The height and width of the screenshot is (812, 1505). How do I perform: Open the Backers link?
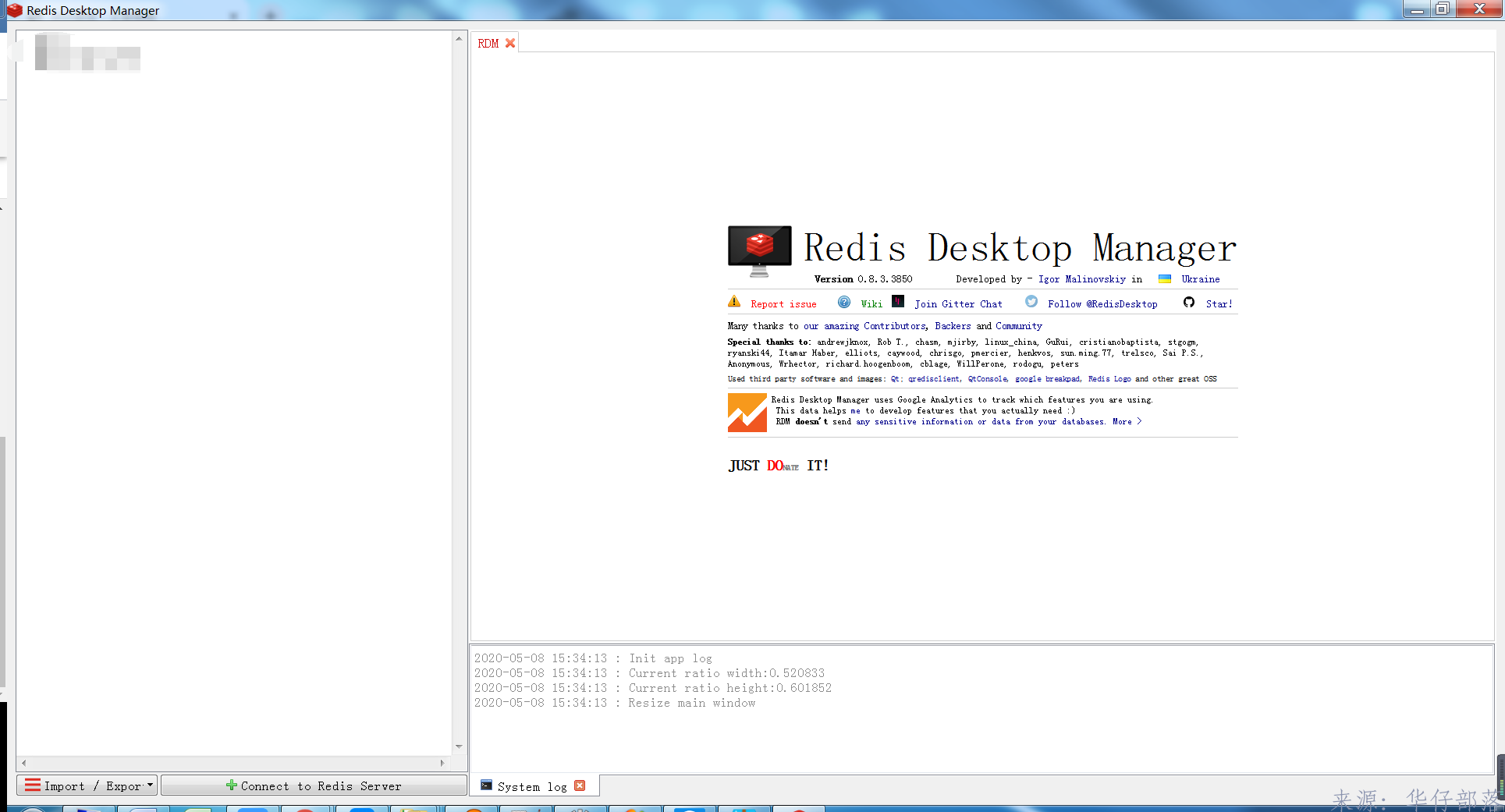[953, 326]
